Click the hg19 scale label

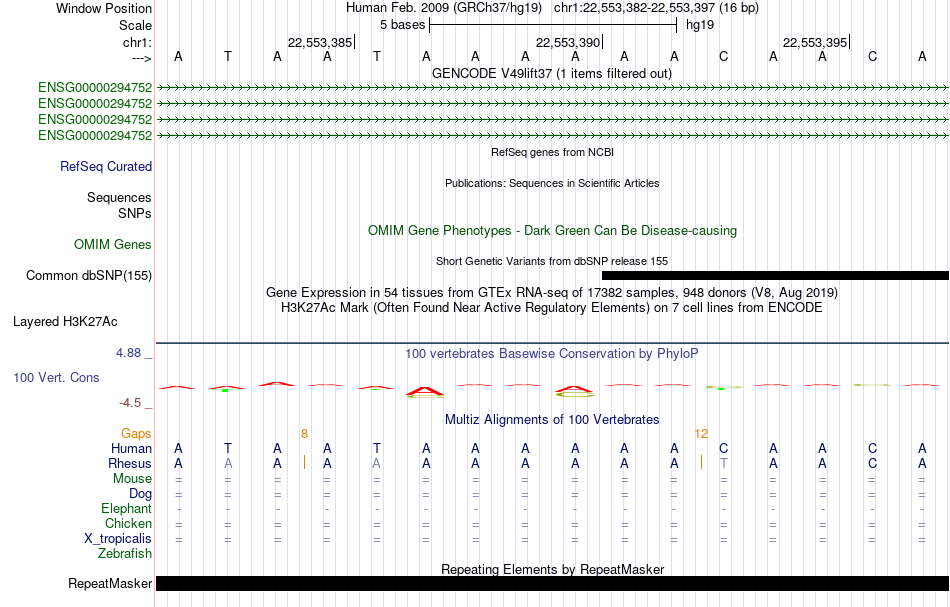[700, 25]
